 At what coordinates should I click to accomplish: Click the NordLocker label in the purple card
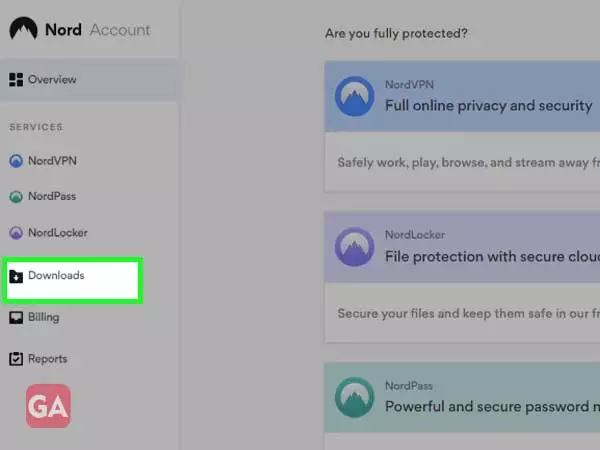415,235
